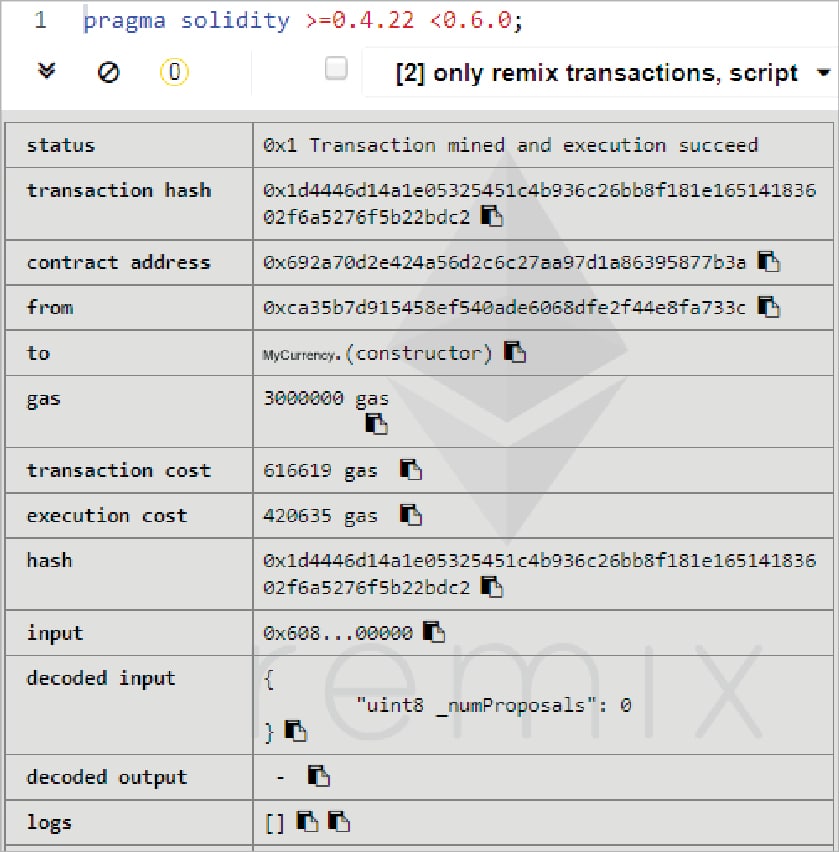Copy the decoded input JSON
The height and width of the screenshot is (852, 839).
295,731
